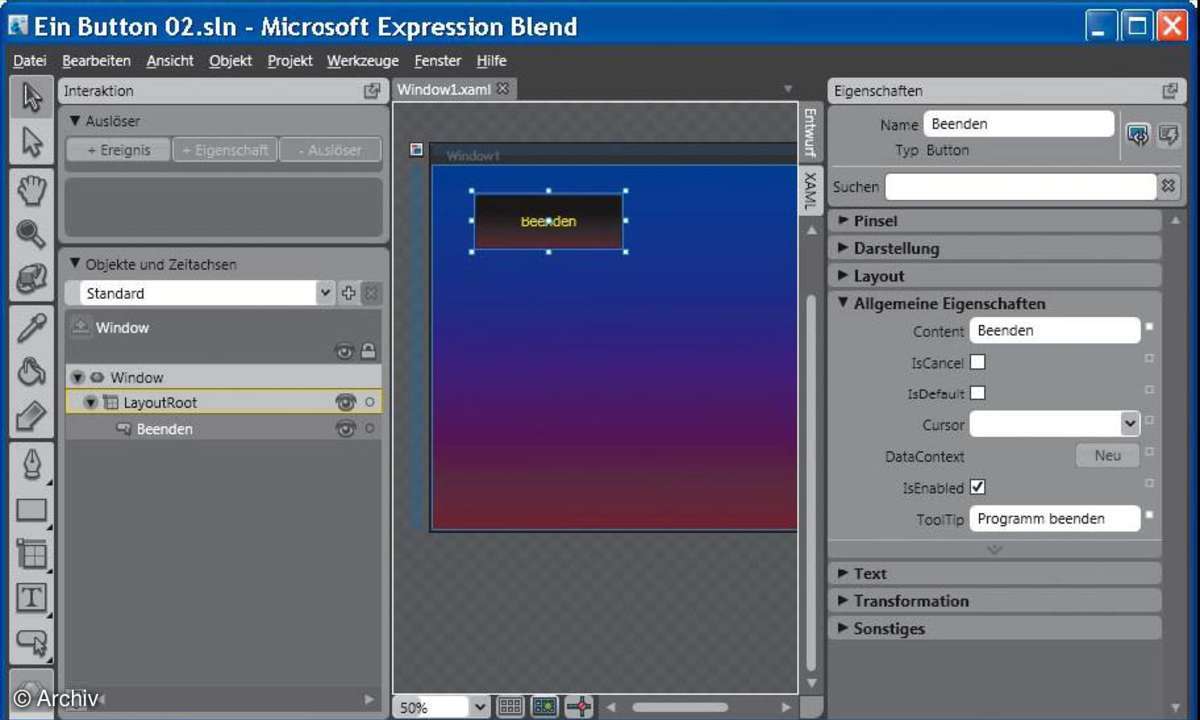Select the Zoom magnifier tool

pos(31,234)
